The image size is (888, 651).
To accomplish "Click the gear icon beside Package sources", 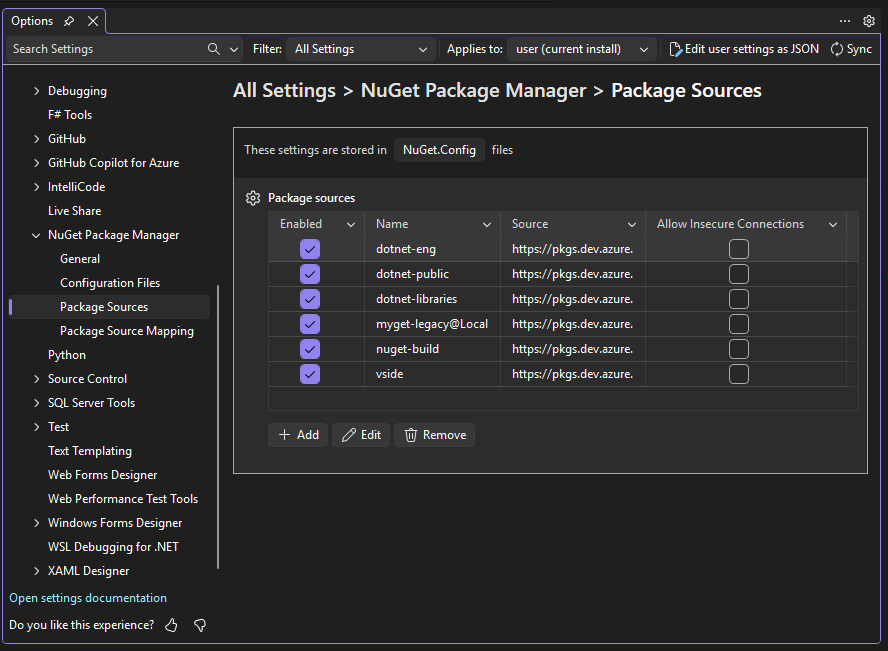I will (x=253, y=197).
